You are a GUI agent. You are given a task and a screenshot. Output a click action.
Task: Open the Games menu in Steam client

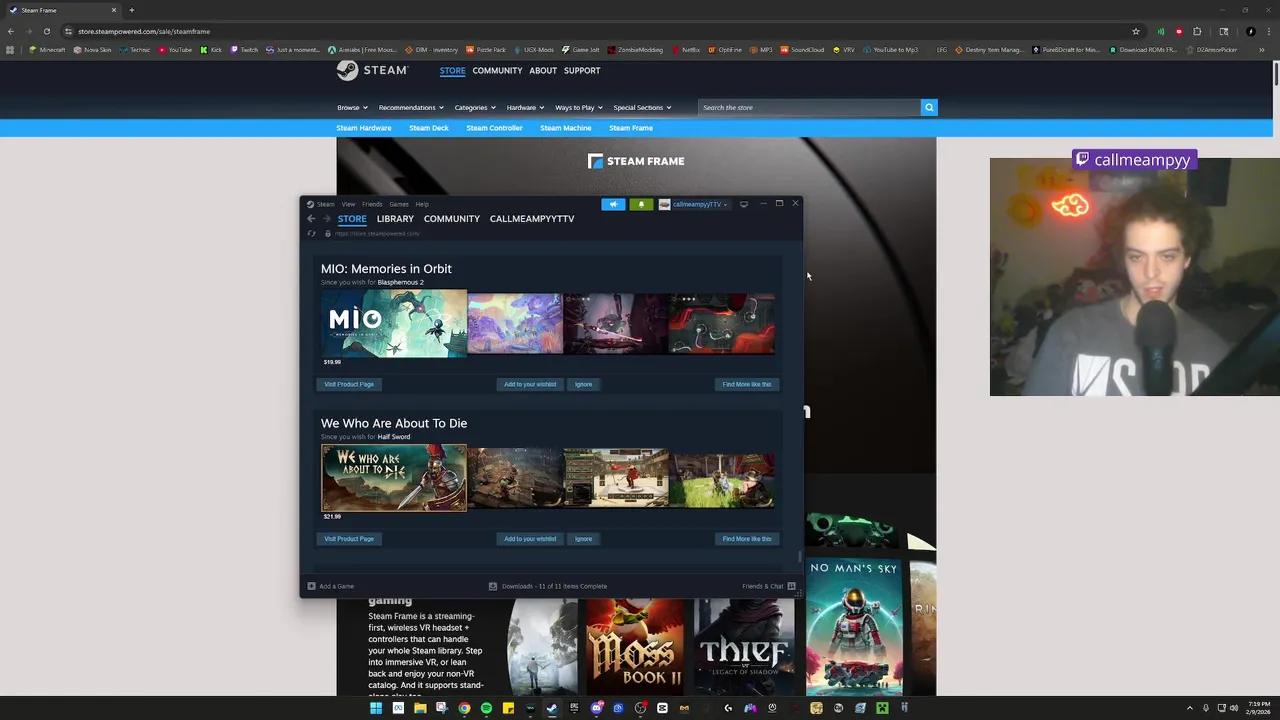[399, 204]
